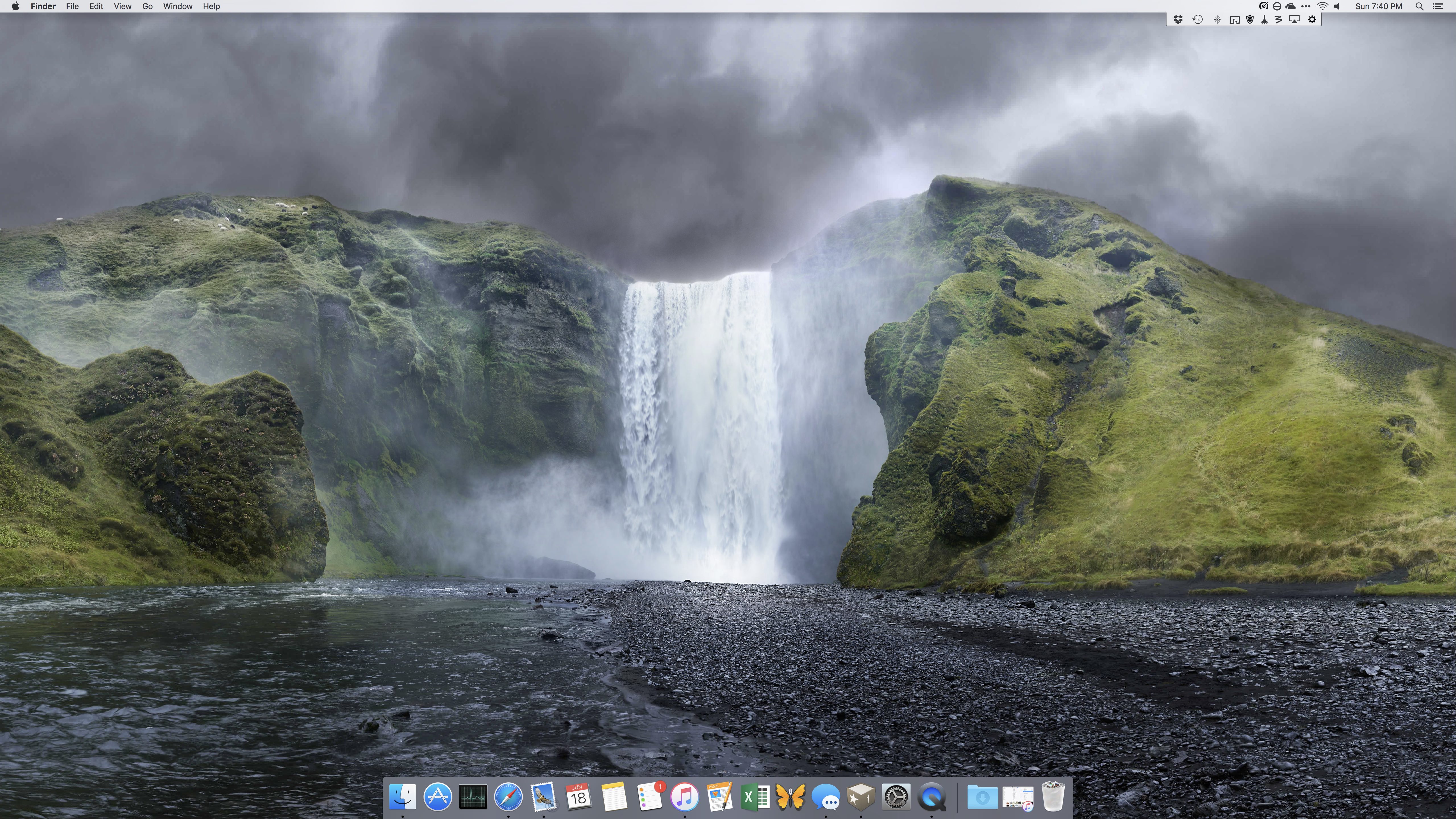This screenshot has height=819, width=1456.
Task: Click the Bluetooth status icon
Action: (x=1217, y=19)
